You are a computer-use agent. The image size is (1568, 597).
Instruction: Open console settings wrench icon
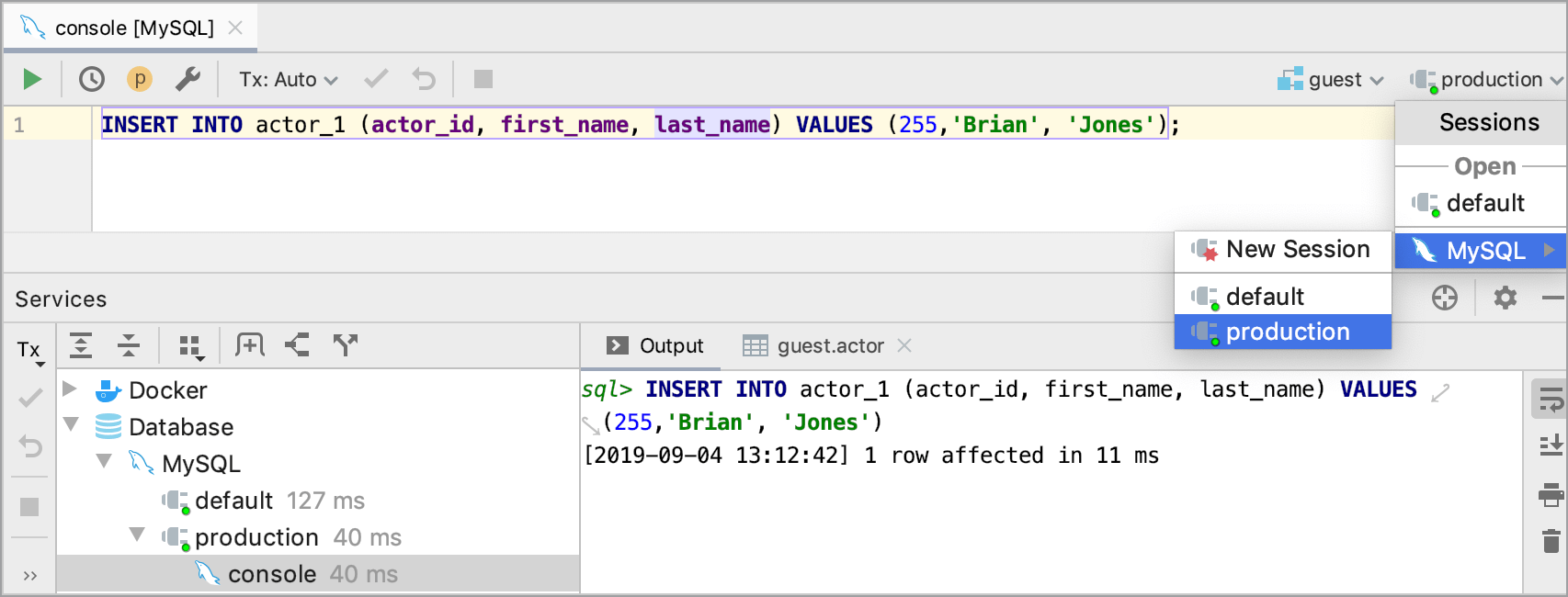click(187, 79)
